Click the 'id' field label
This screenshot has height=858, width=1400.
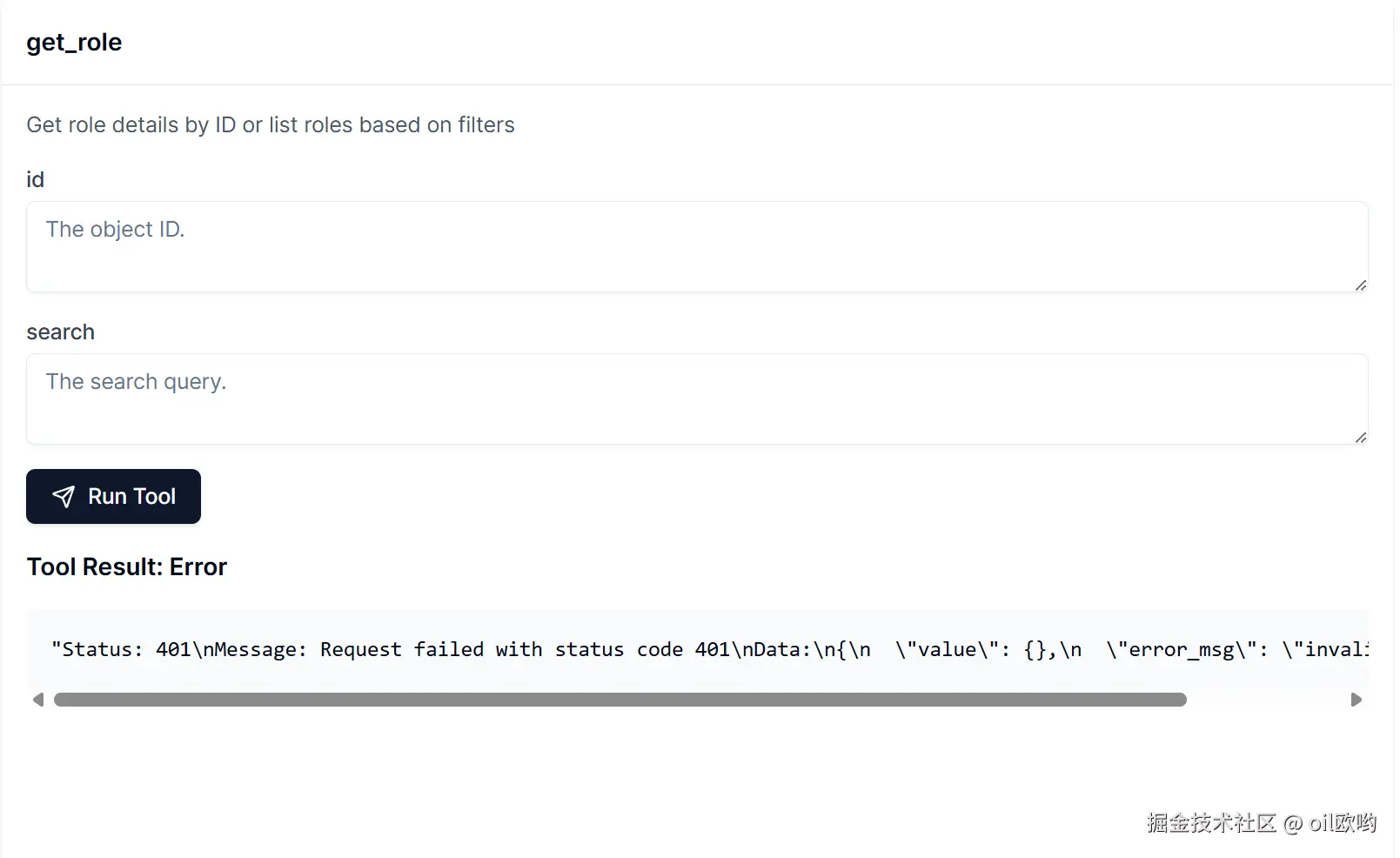35,179
